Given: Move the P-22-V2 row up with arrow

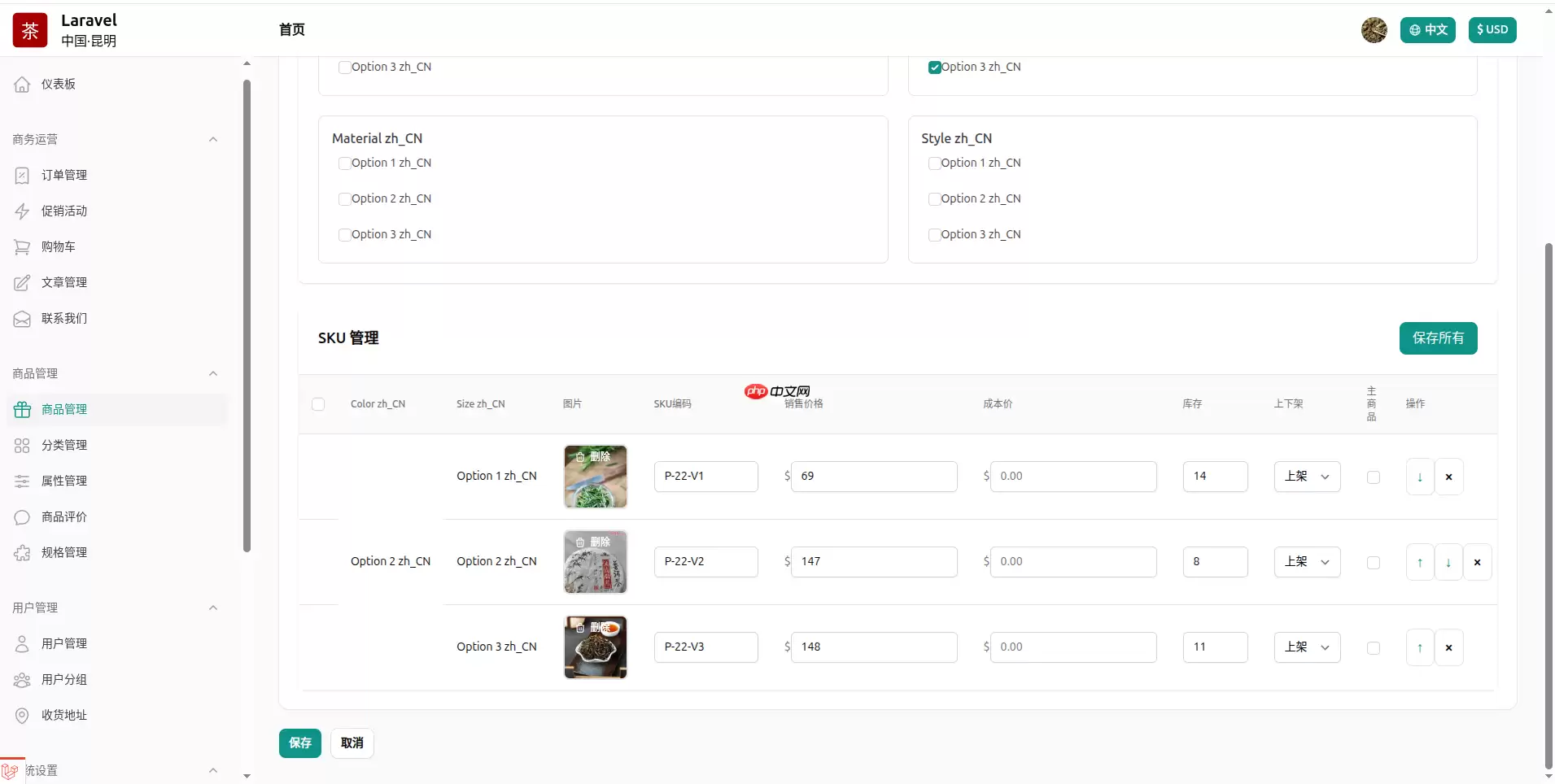Looking at the screenshot, I should (1420, 563).
